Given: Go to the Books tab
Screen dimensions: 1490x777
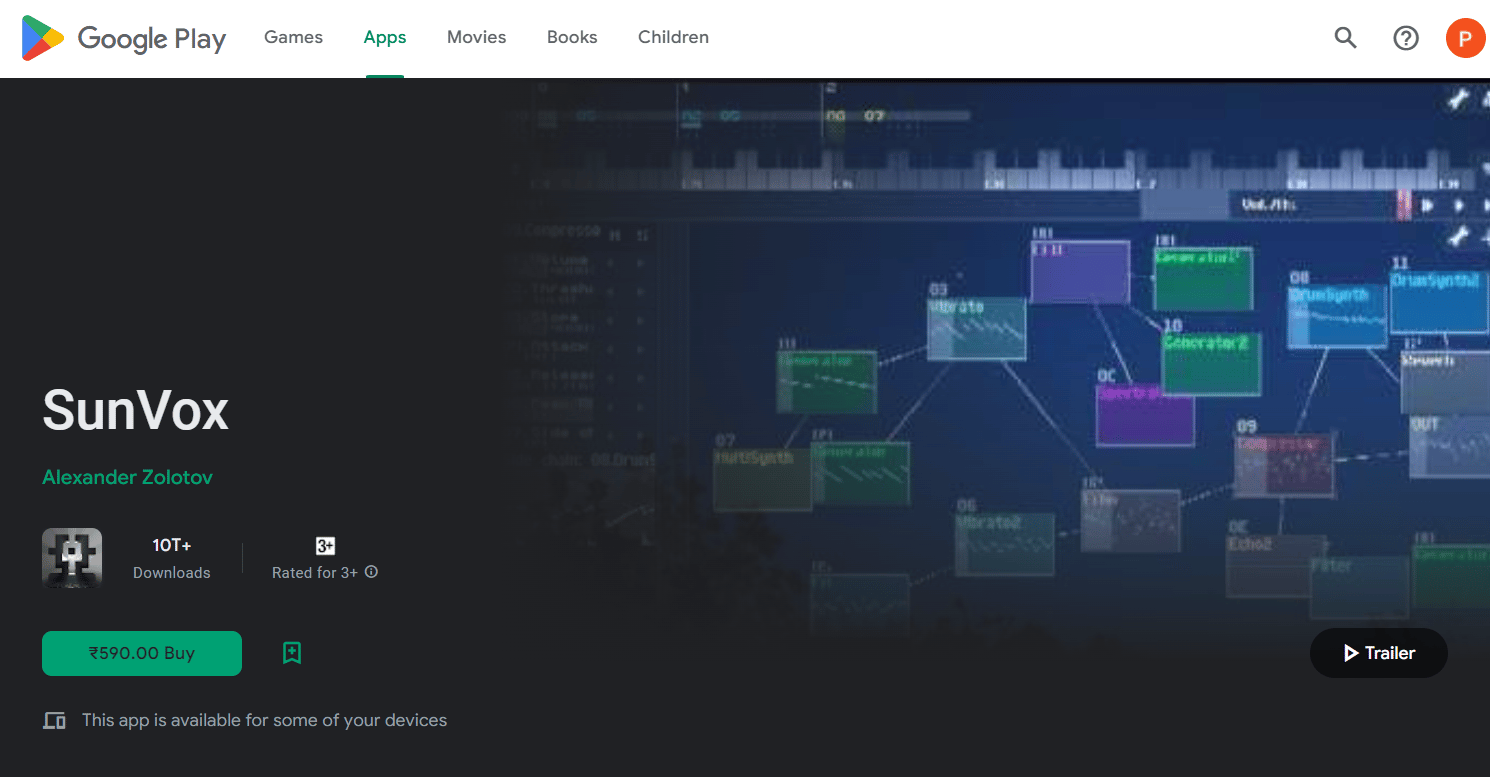Looking at the screenshot, I should click(572, 38).
